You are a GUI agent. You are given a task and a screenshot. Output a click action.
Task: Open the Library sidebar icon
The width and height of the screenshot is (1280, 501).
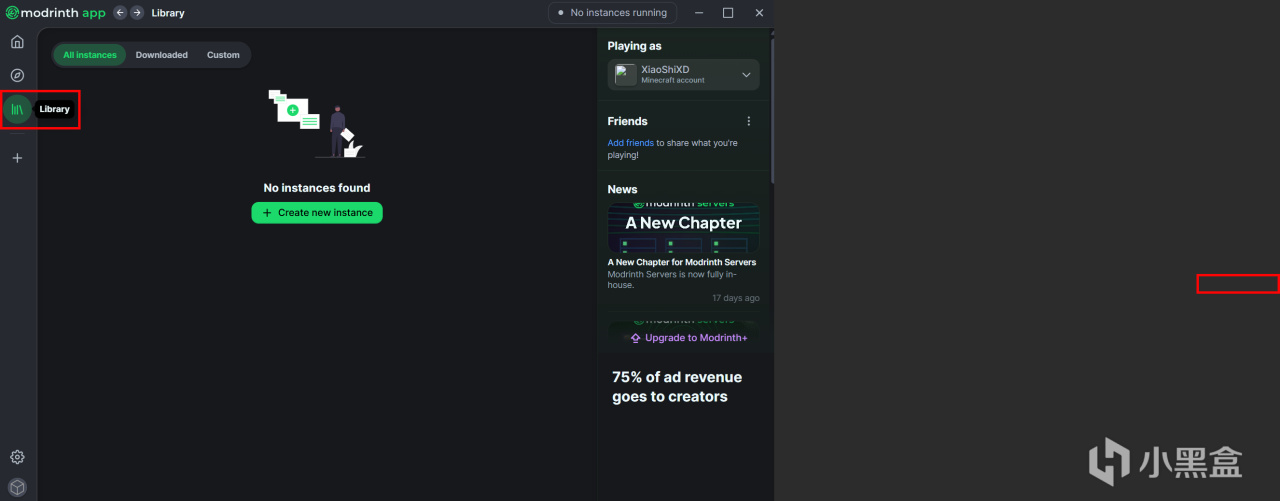(17, 109)
